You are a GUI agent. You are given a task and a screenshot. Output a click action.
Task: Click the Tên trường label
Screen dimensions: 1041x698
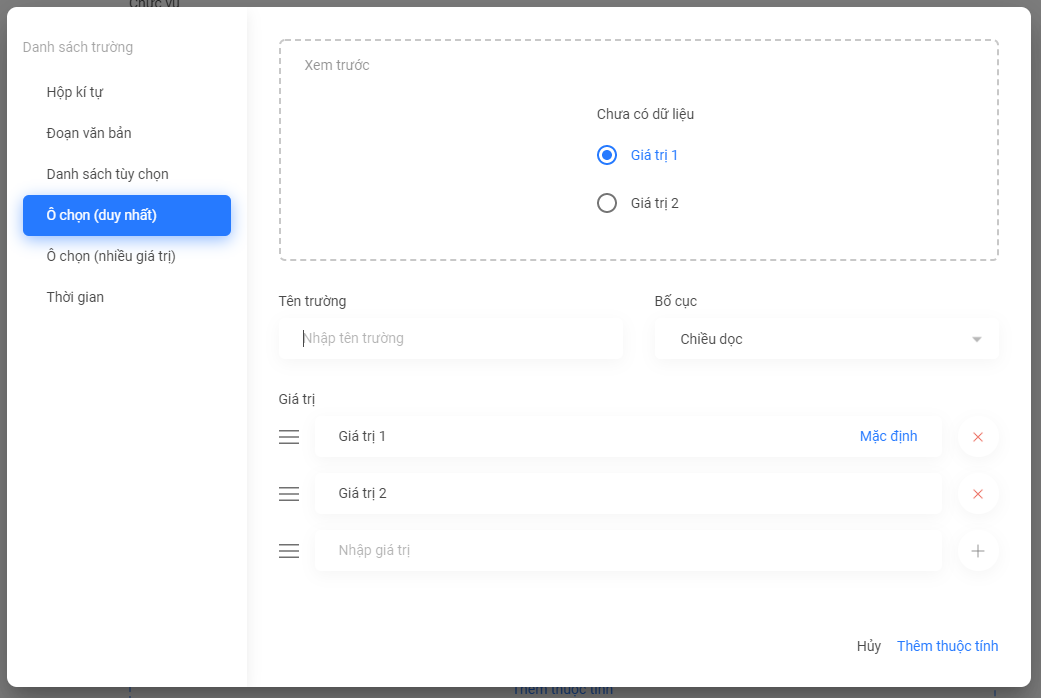pyautogui.click(x=312, y=301)
